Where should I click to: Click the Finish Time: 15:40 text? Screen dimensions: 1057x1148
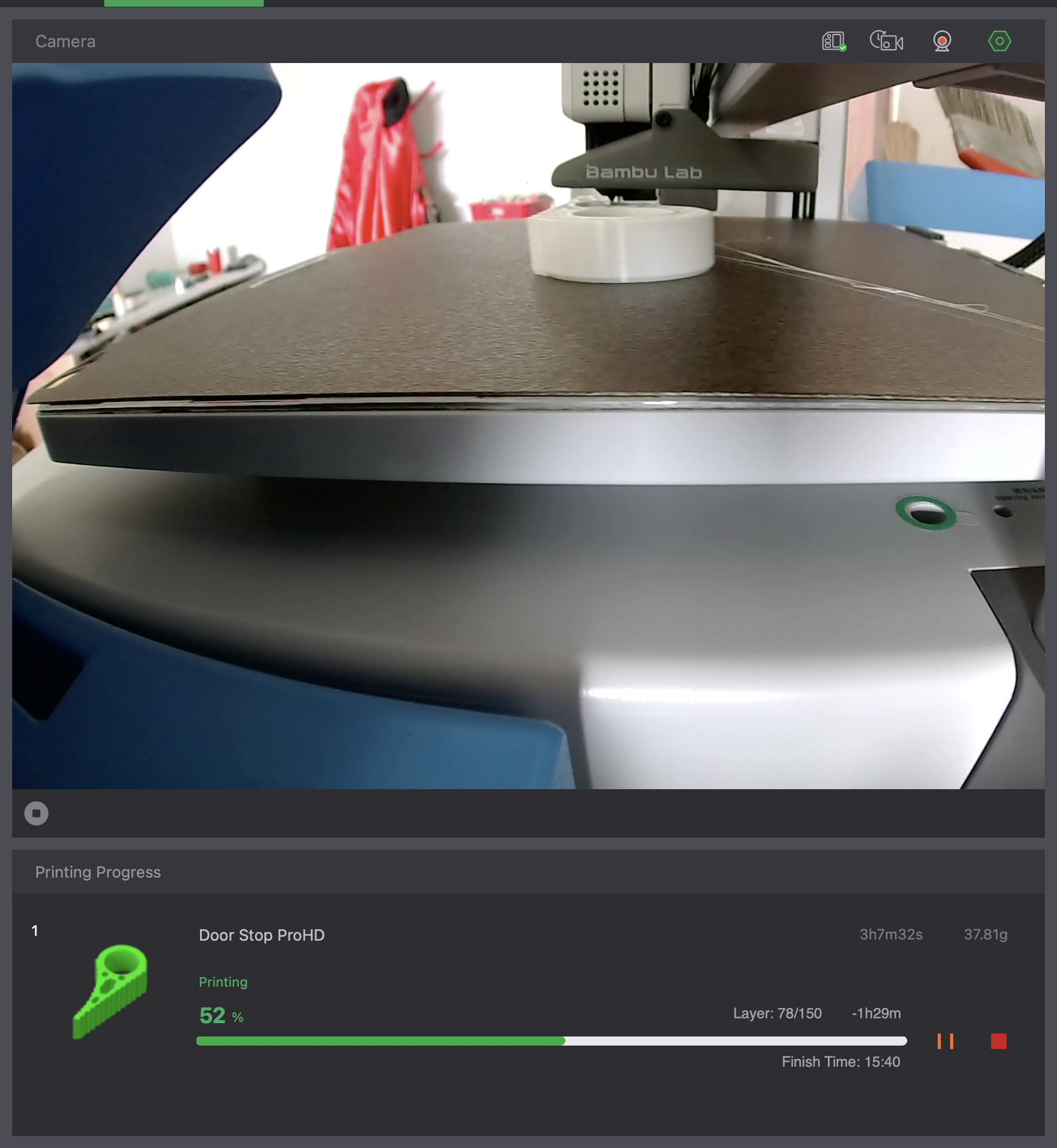coord(841,1062)
